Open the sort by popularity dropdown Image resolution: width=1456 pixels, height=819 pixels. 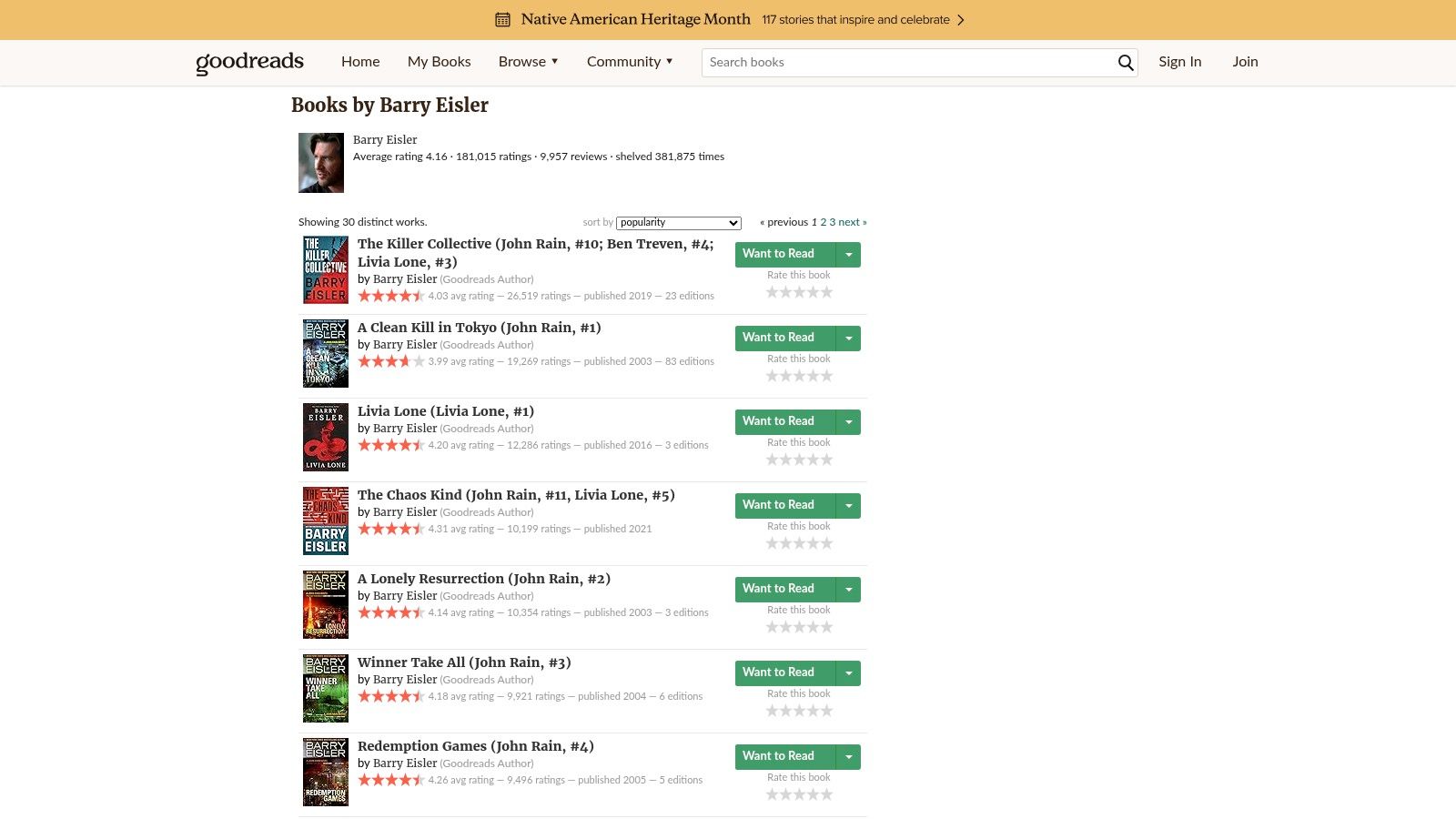(678, 222)
